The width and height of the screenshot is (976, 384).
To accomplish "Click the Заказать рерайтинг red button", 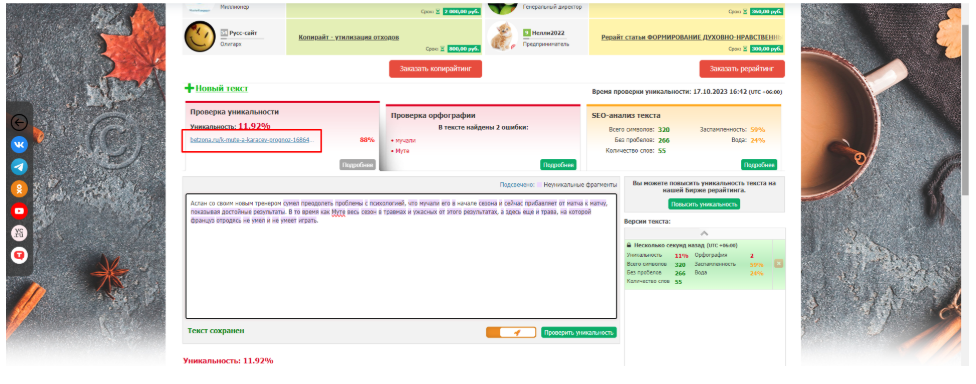I will 741,69.
